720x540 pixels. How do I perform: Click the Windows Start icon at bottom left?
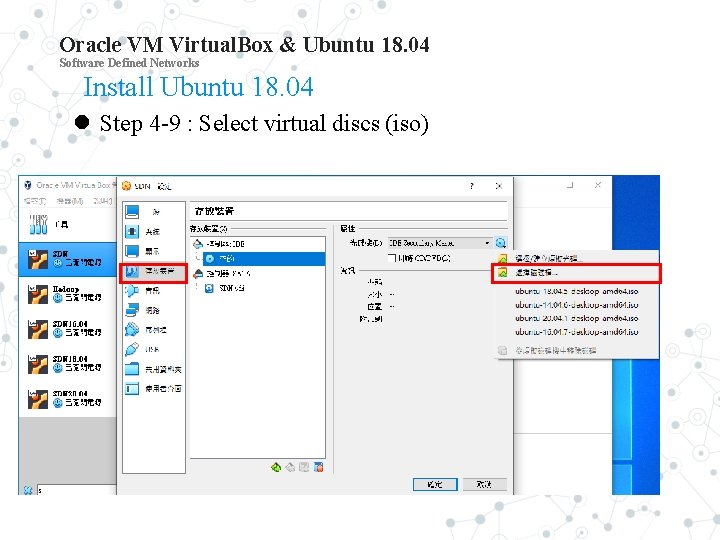point(28,490)
